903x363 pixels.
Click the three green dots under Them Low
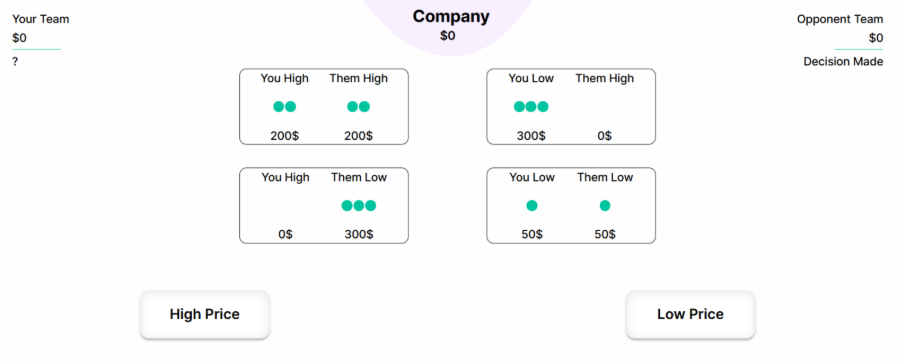point(359,206)
